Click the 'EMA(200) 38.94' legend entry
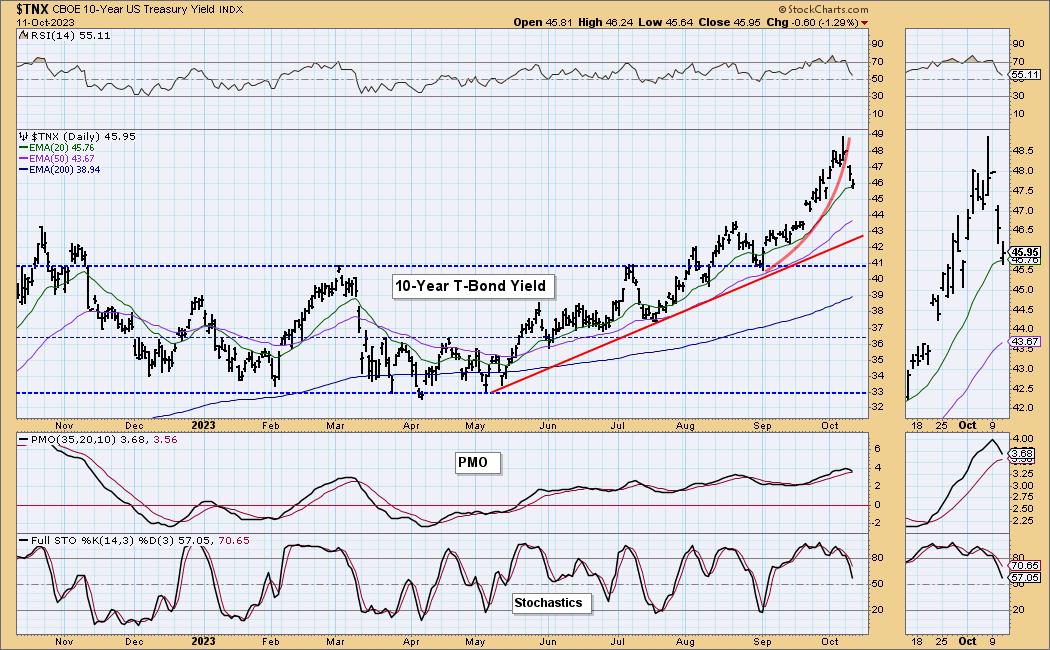 [65, 170]
